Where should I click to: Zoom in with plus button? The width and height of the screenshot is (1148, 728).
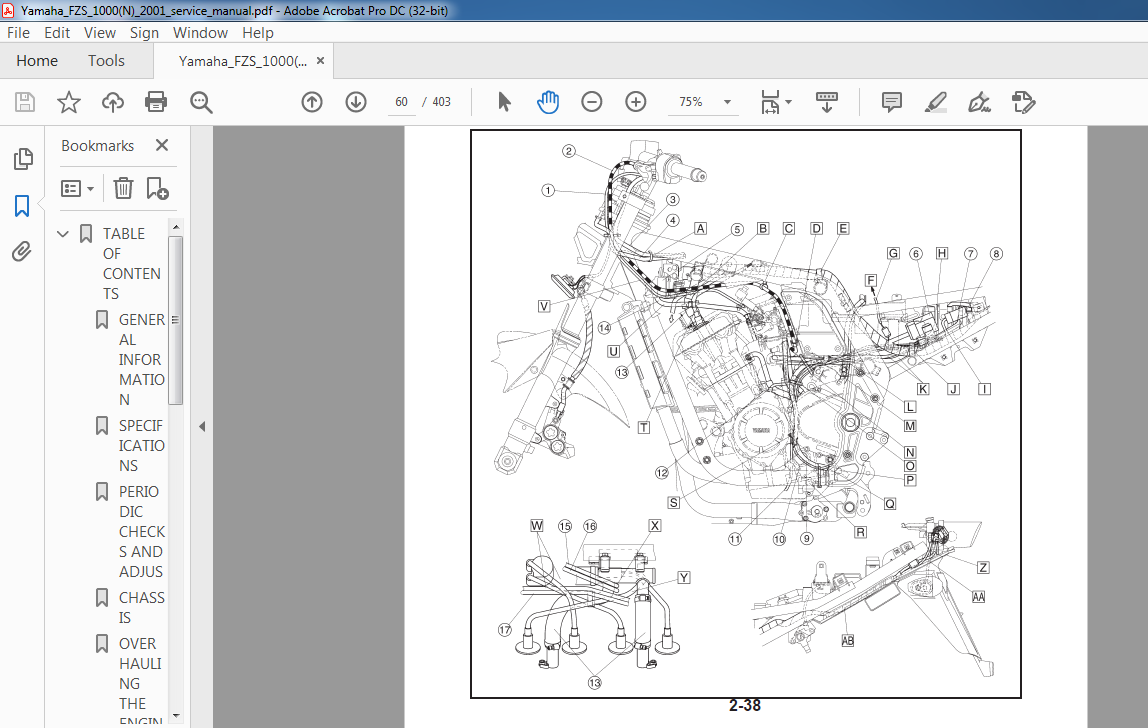(636, 102)
